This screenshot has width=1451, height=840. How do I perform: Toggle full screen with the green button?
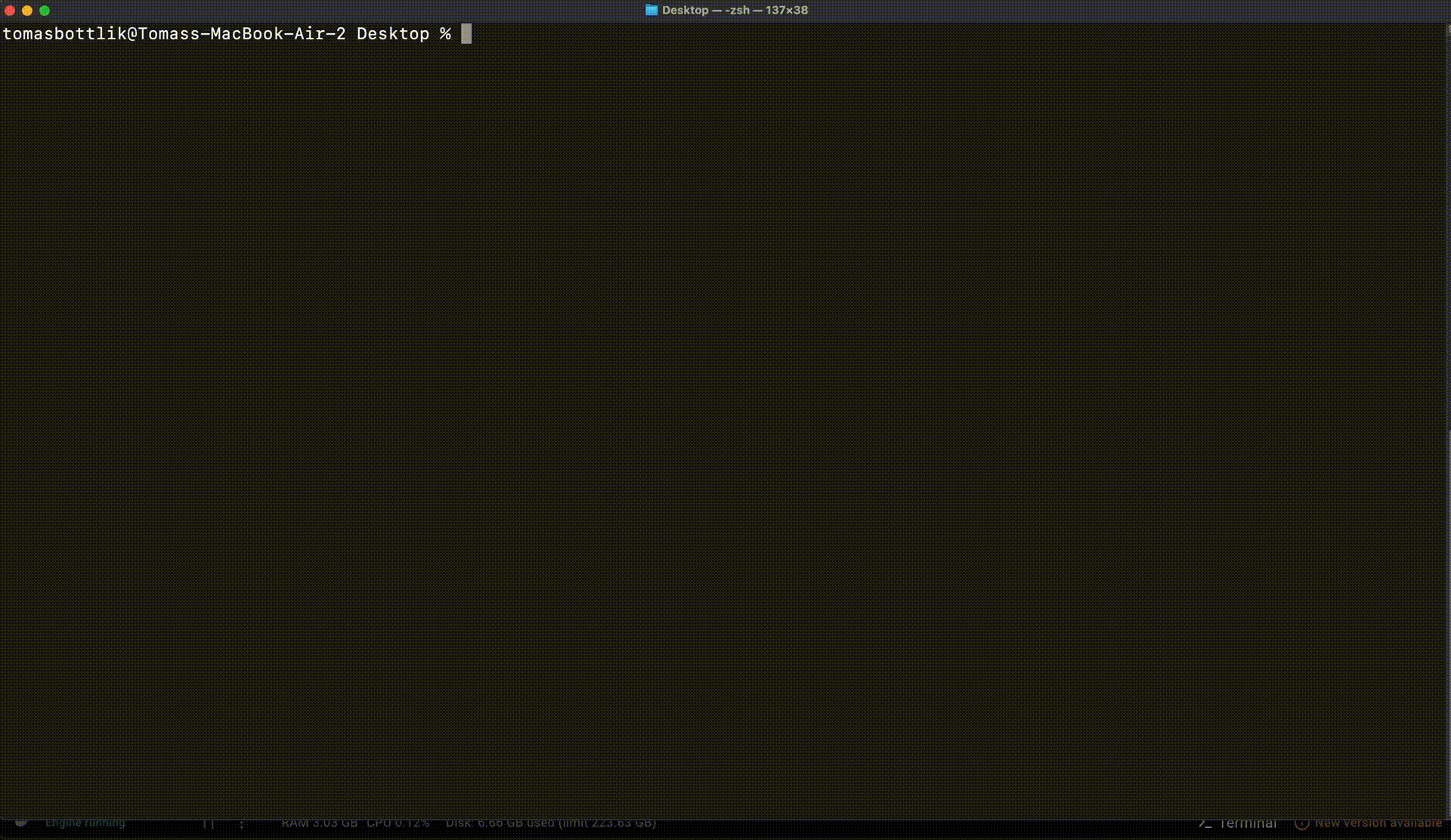(45, 11)
